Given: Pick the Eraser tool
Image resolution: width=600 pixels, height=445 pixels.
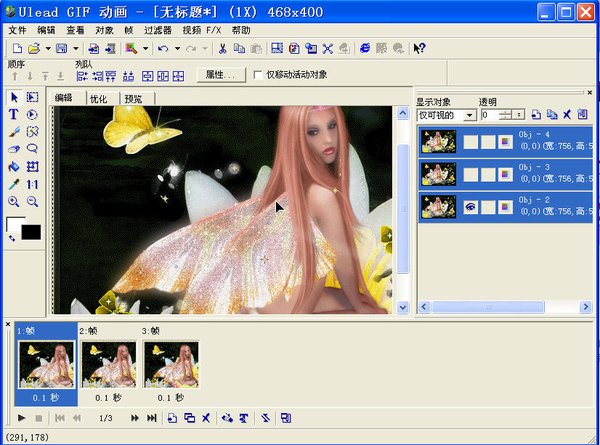Looking at the screenshot, I should pos(14,149).
